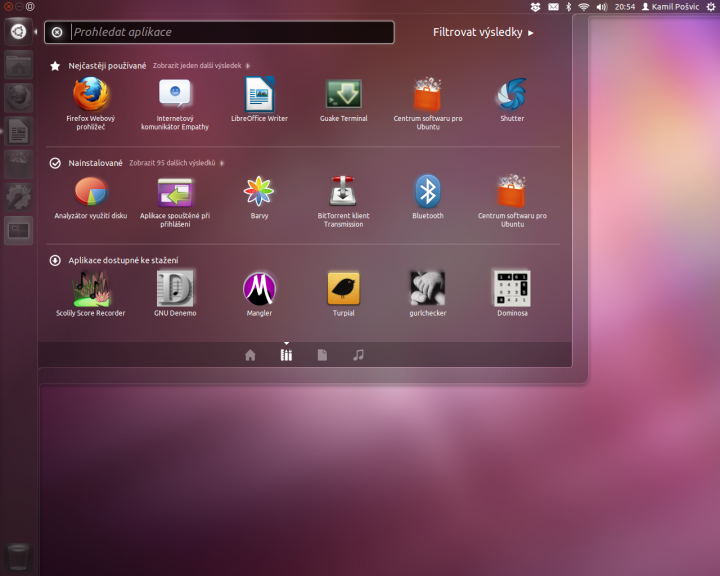
Task: Switch to the Music lens
Action: pos(358,355)
